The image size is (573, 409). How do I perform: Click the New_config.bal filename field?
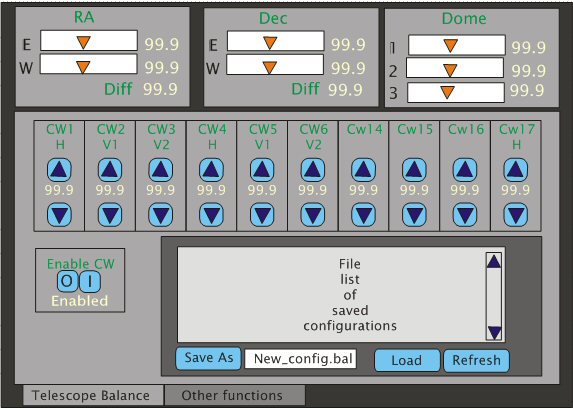click(x=300, y=359)
